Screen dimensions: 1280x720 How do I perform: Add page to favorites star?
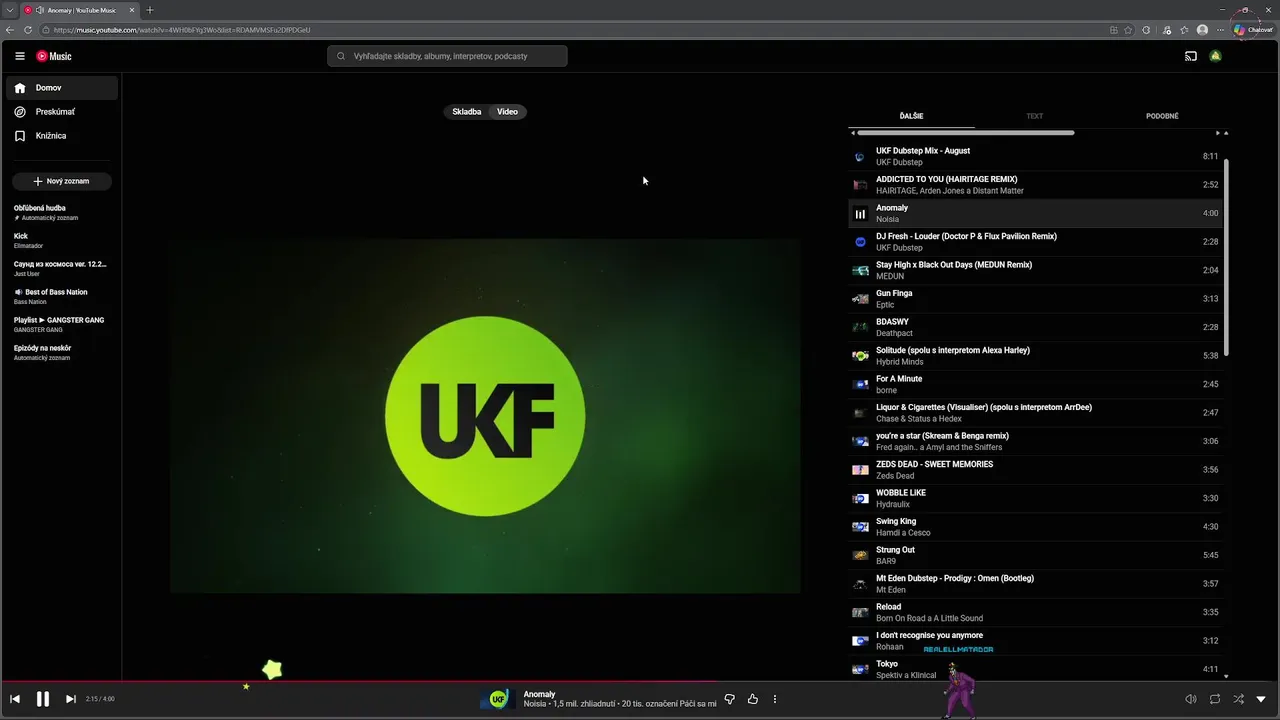pyautogui.click(x=1129, y=30)
